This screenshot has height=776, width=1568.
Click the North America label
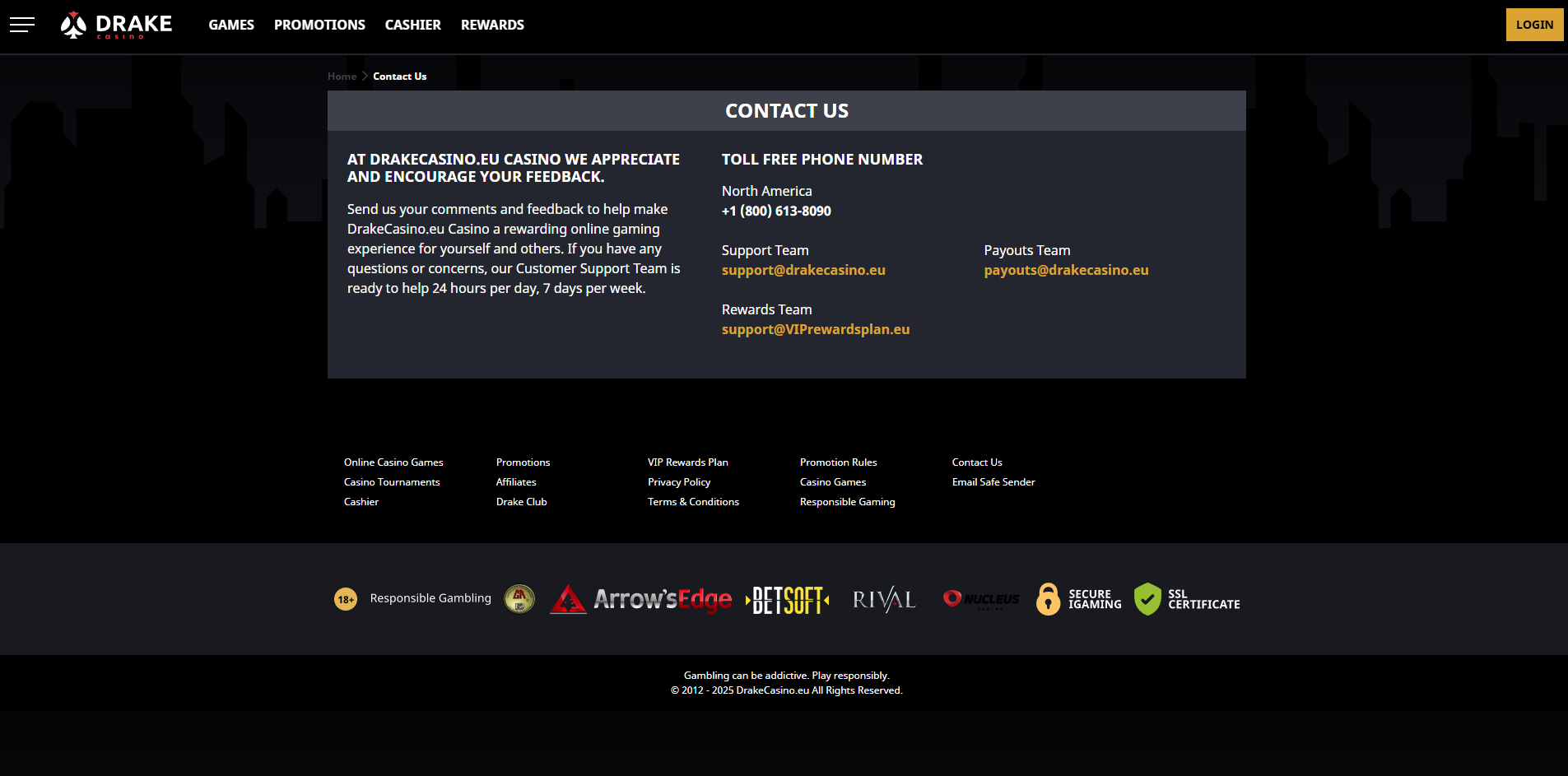pos(766,191)
